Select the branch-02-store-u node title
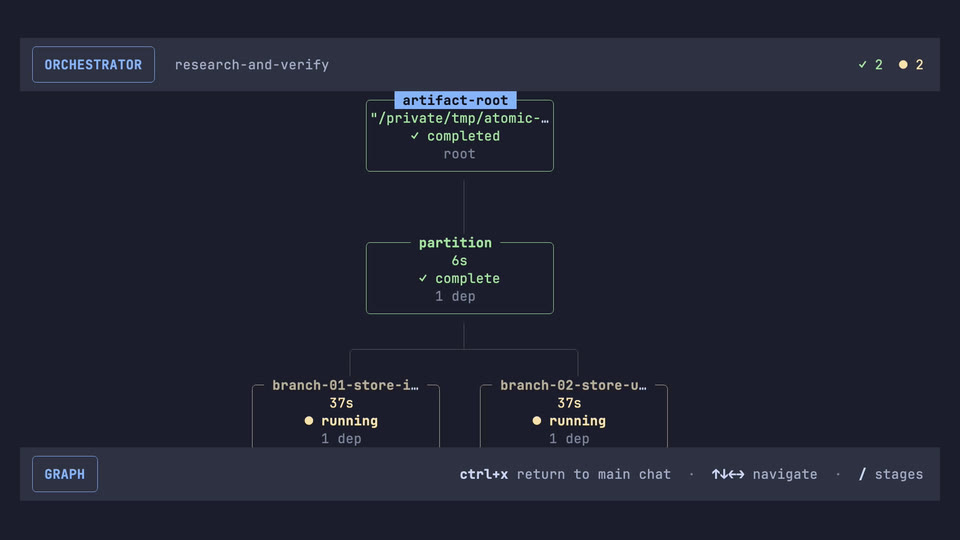The width and height of the screenshot is (960, 540). click(x=573, y=385)
